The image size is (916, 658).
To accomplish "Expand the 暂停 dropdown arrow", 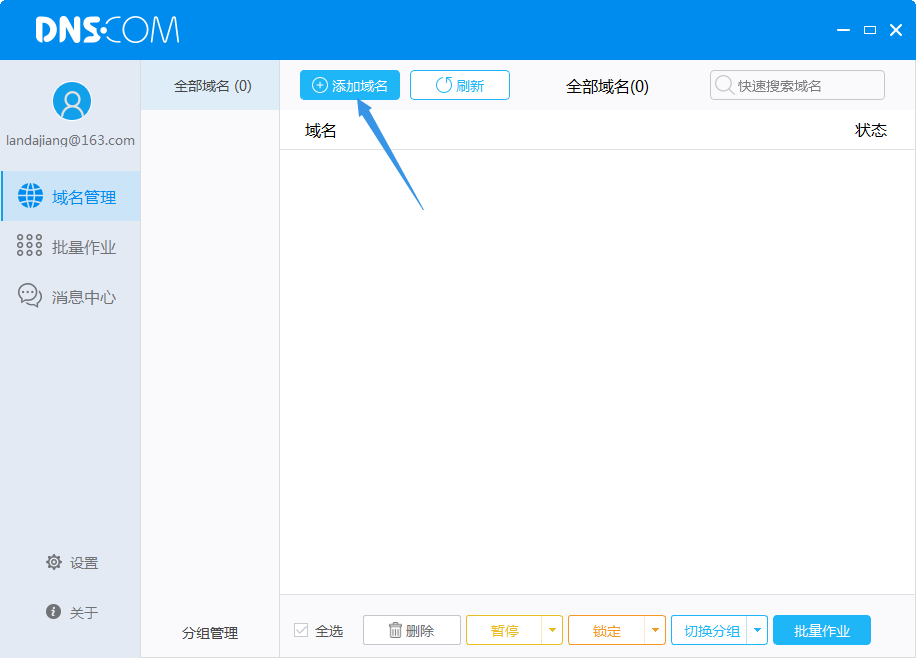I will pos(552,630).
